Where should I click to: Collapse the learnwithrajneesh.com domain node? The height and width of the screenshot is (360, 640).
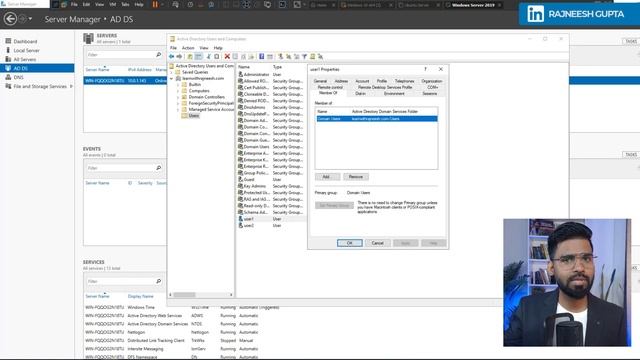pyautogui.click(x=172, y=78)
